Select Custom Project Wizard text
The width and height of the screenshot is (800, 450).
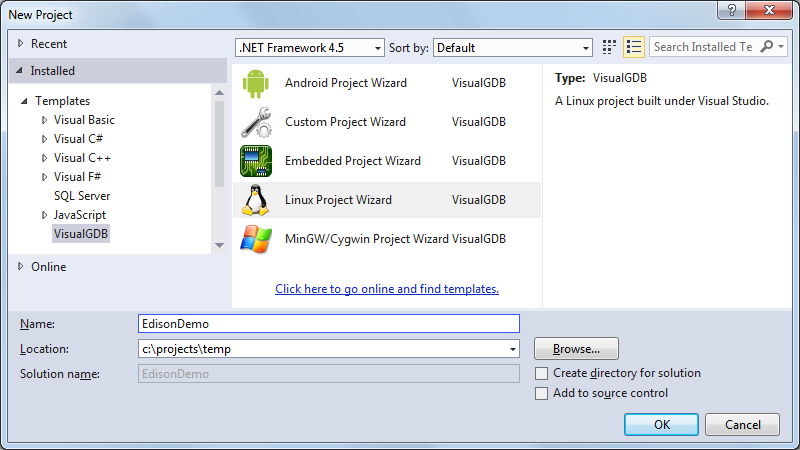point(345,122)
